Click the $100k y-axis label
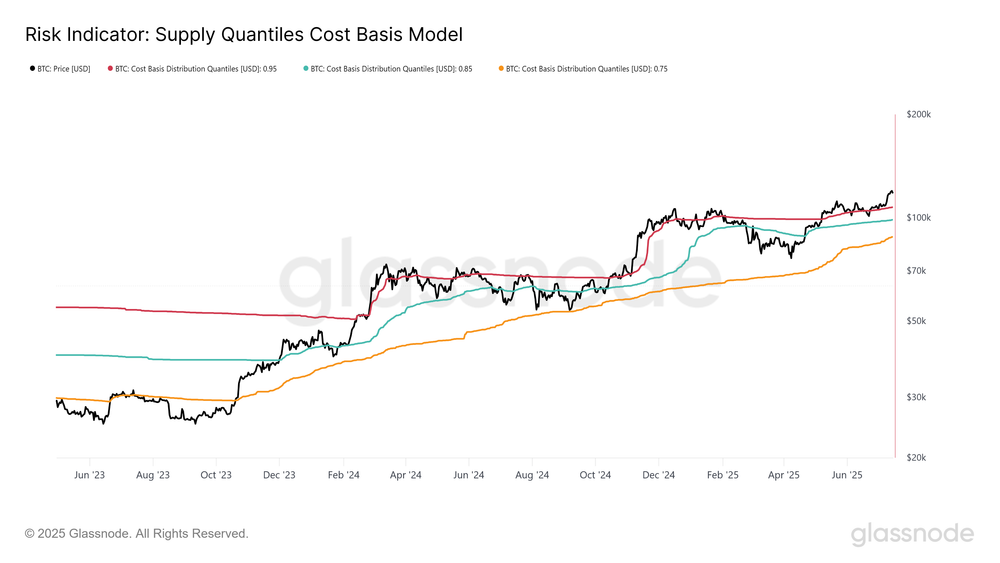The image size is (1000, 563). pos(918,218)
